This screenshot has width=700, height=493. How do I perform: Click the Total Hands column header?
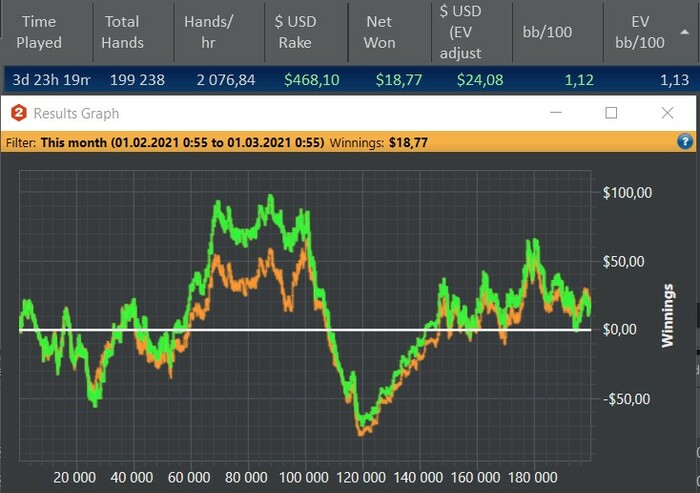click(122, 32)
